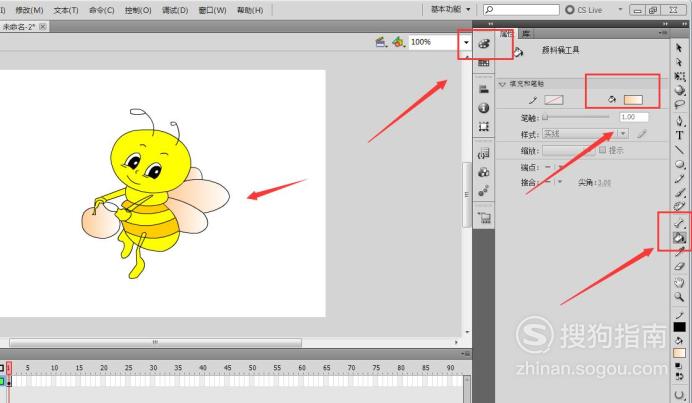Image resolution: width=692 pixels, height=403 pixels.
Task: Toggle the 提示 hinting checkbox
Action: coord(602,150)
